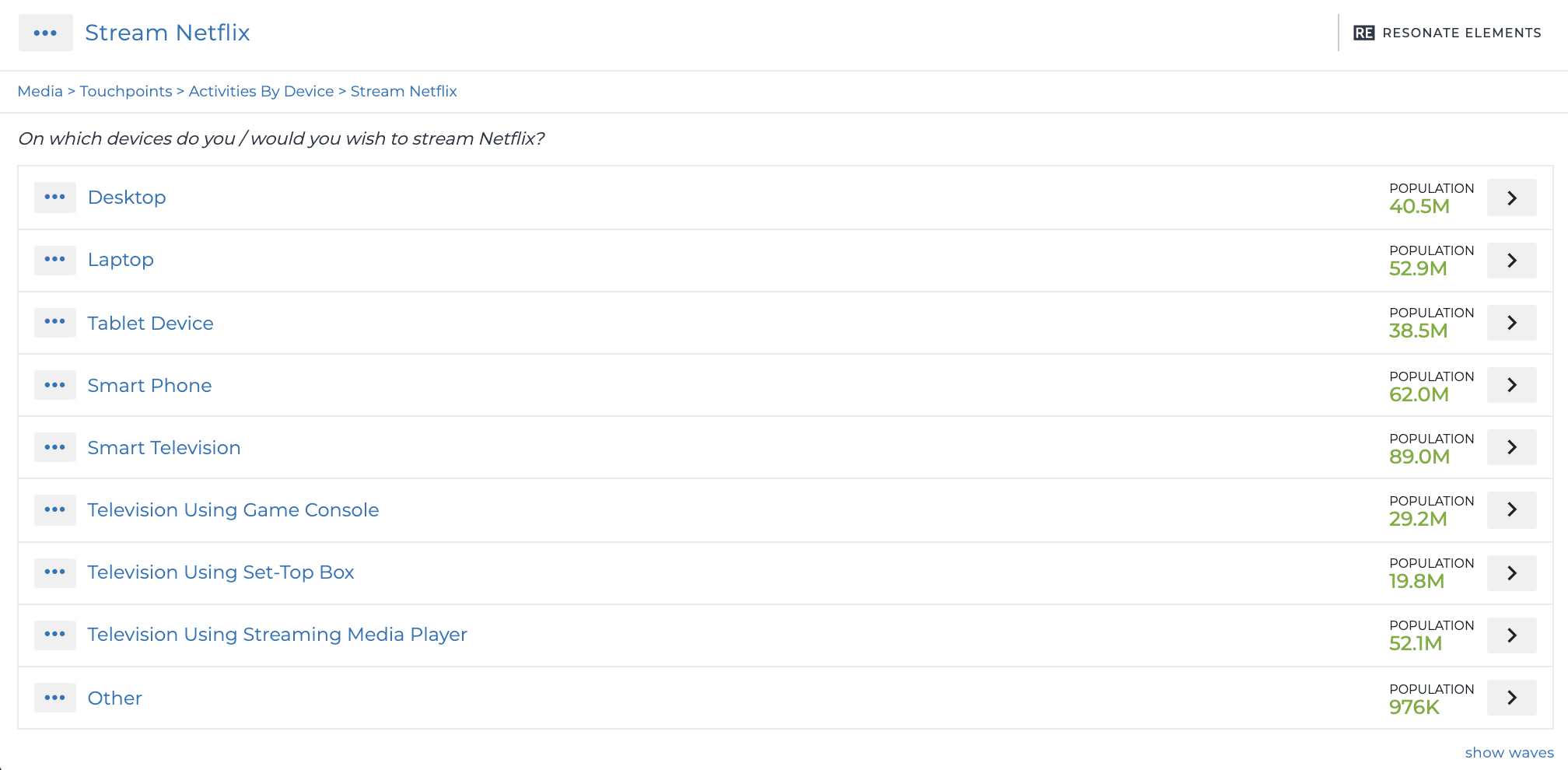Go to Activities By Device breadcrumb
This screenshot has height=770, width=1568.
click(261, 91)
